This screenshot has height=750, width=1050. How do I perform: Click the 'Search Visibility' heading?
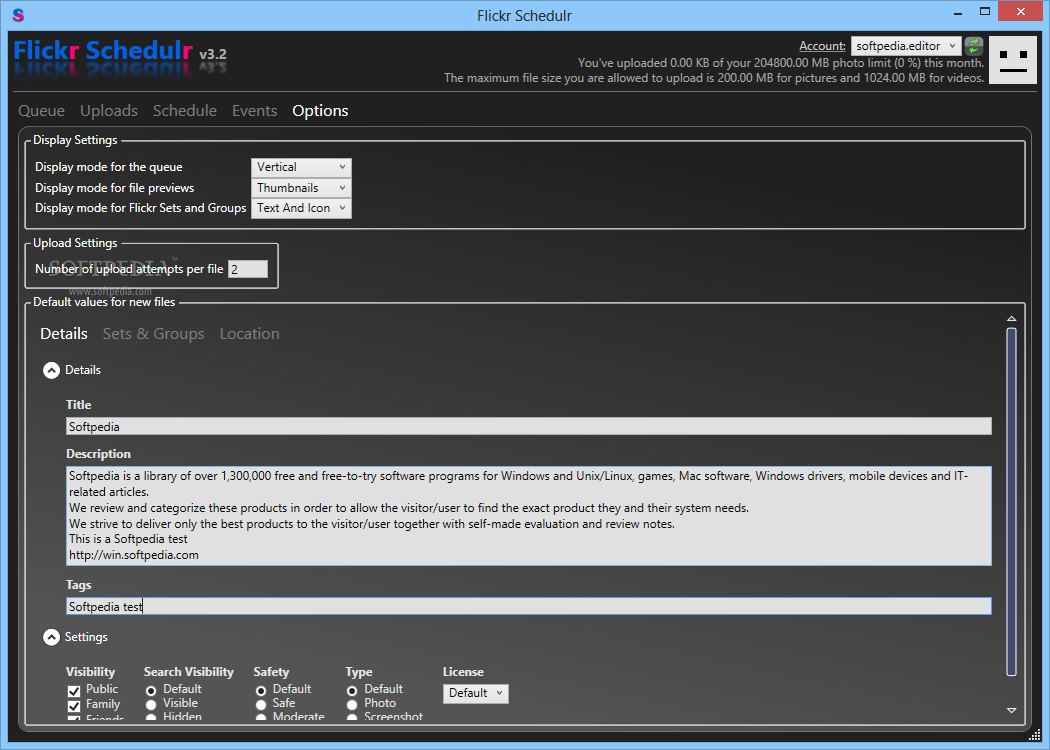click(189, 672)
